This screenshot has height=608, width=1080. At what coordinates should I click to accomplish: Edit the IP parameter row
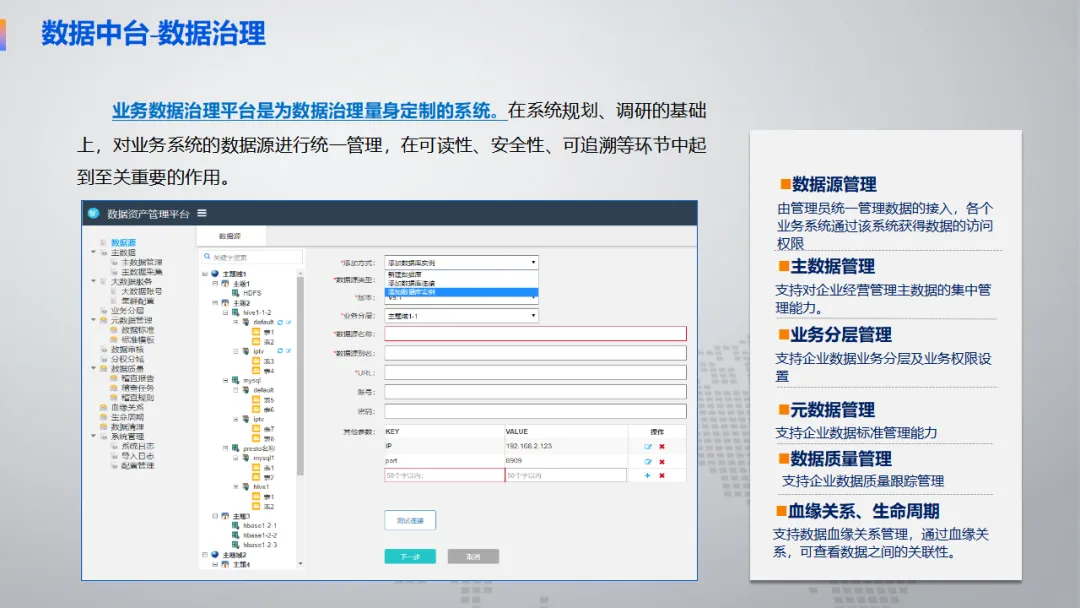point(647,446)
